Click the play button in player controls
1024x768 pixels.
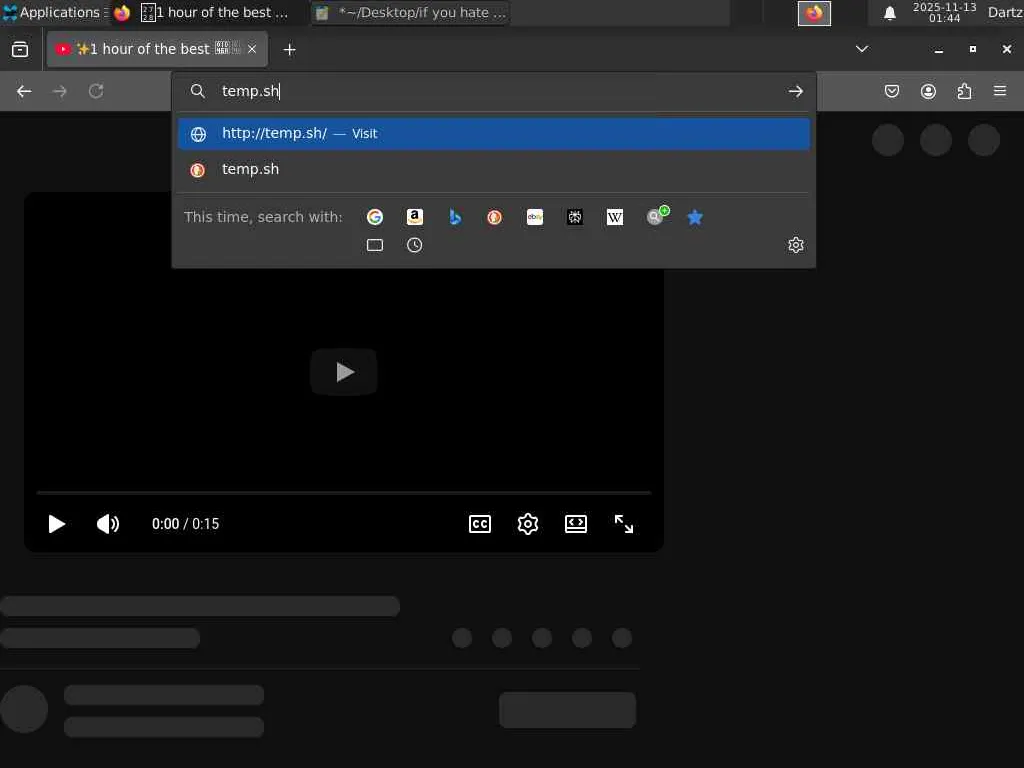click(57, 524)
